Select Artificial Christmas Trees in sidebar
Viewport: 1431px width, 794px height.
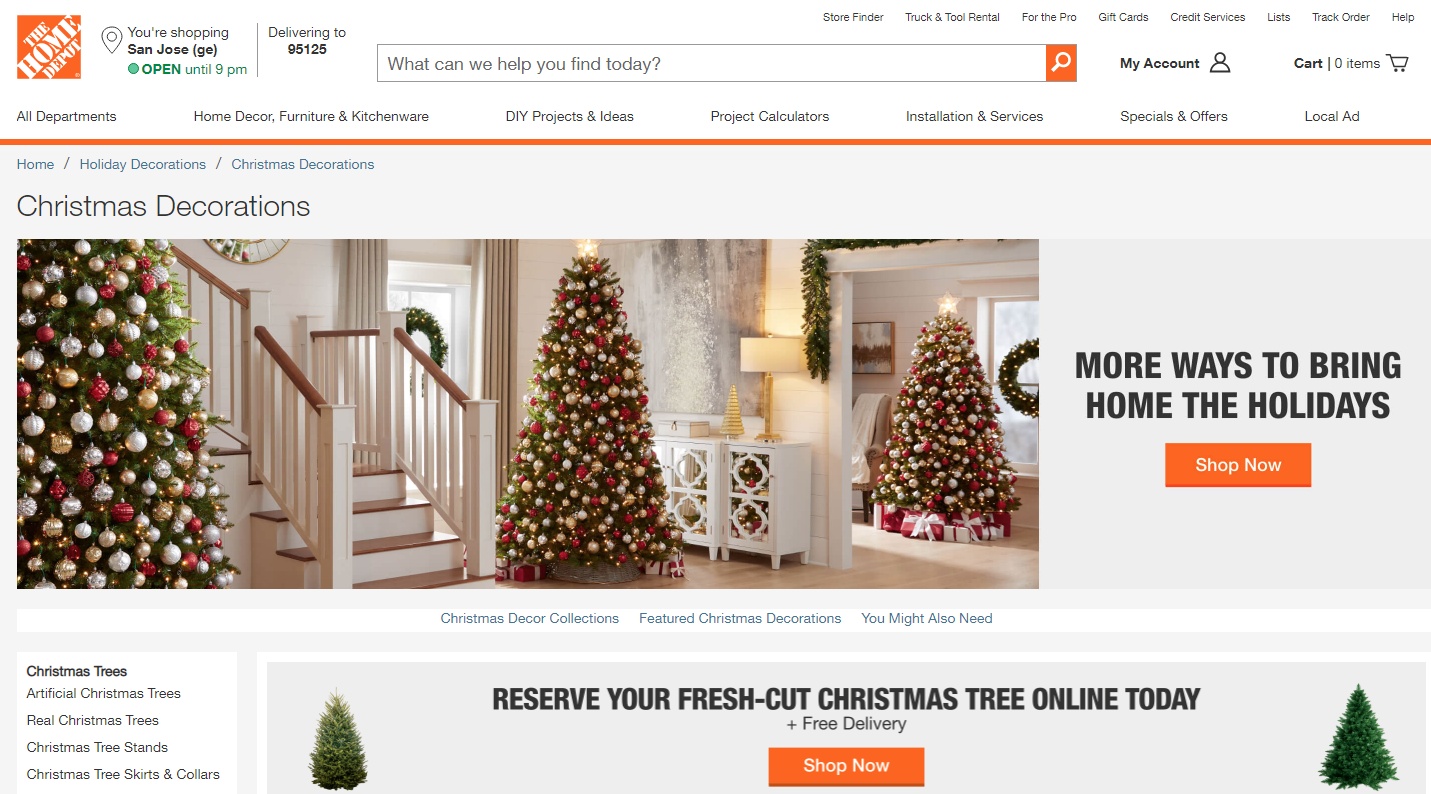tap(104, 693)
